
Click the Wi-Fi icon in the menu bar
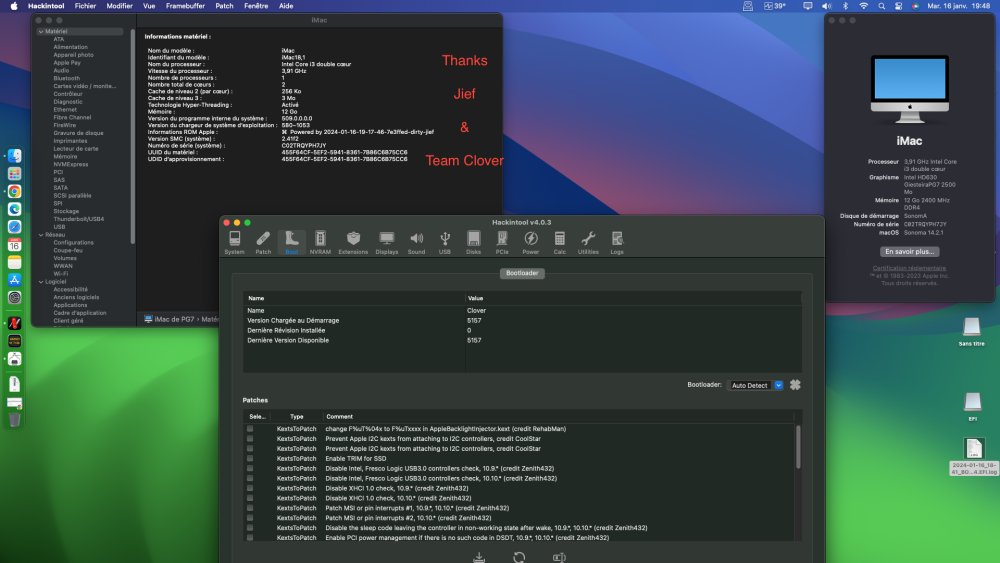[x=864, y=6]
